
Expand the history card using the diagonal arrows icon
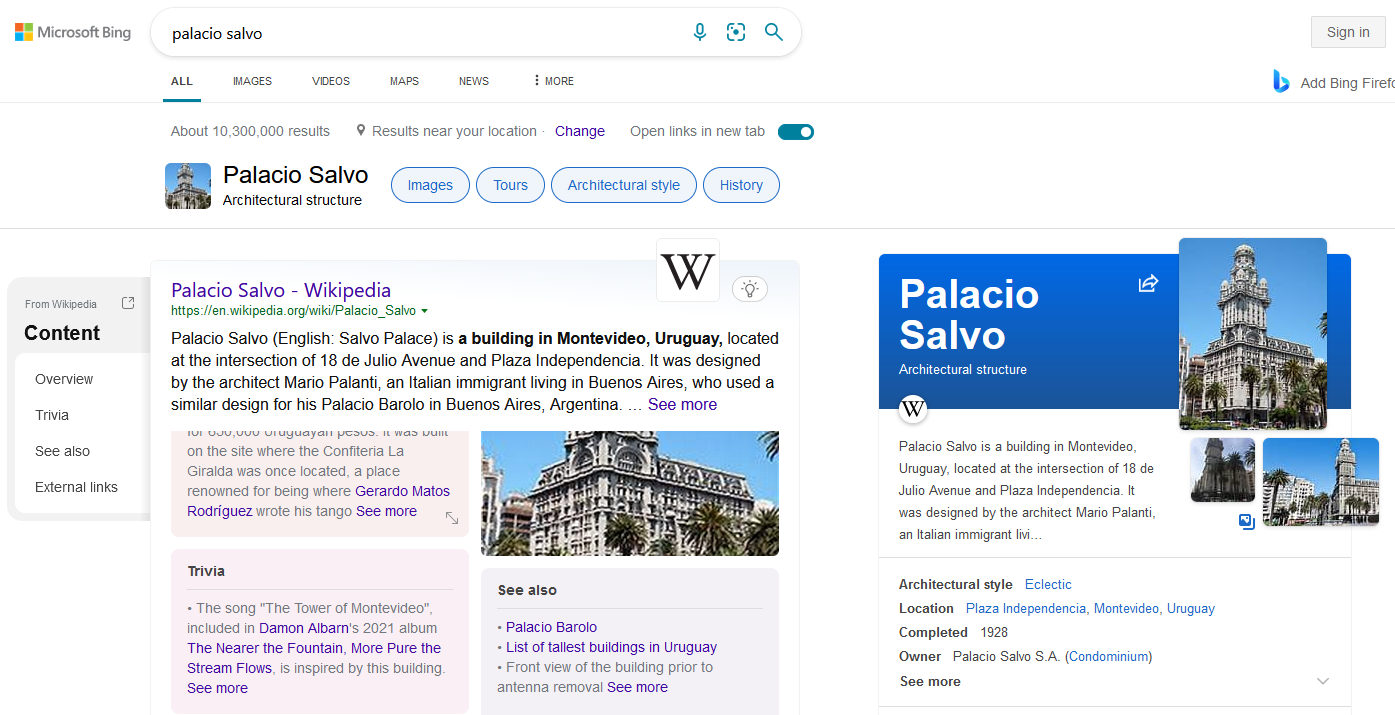(x=452, y=518)
